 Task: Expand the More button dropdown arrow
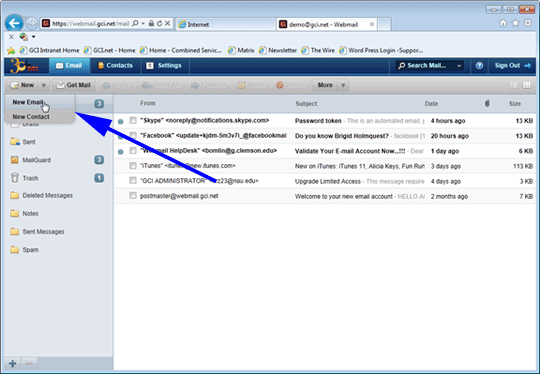[x=343, y=85]
